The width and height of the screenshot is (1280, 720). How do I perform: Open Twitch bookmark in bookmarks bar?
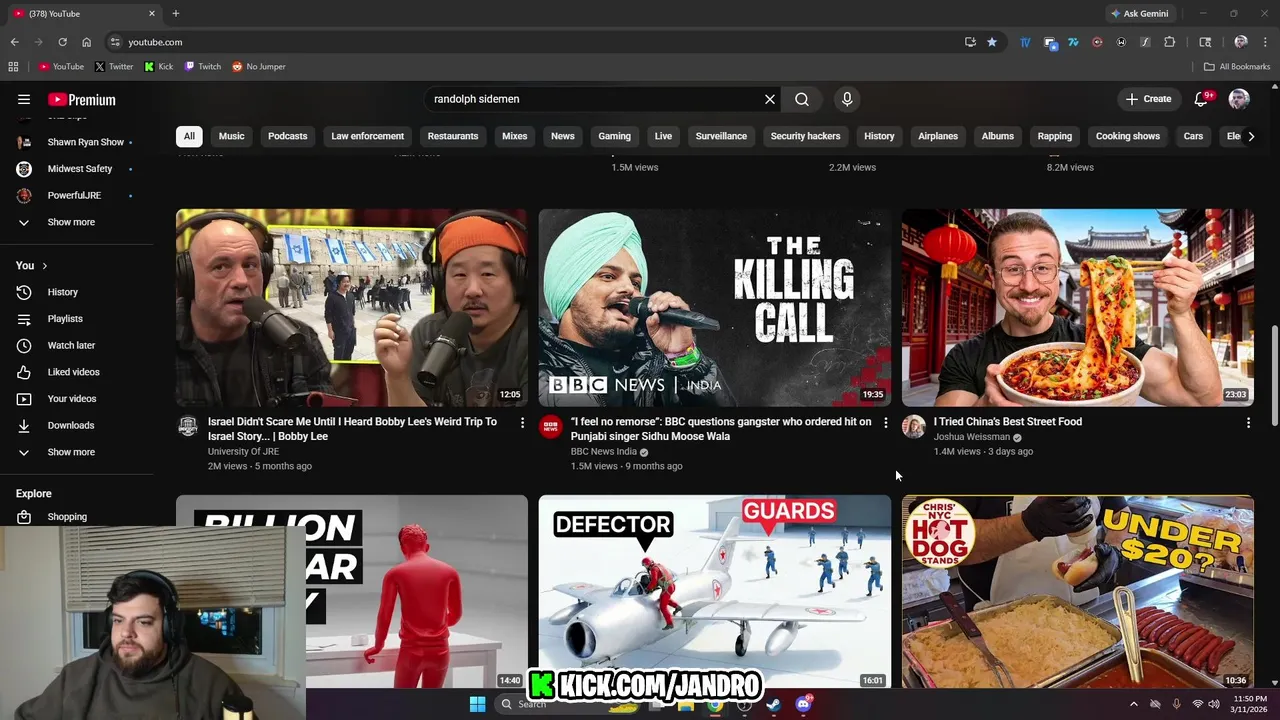pos(203,67)
